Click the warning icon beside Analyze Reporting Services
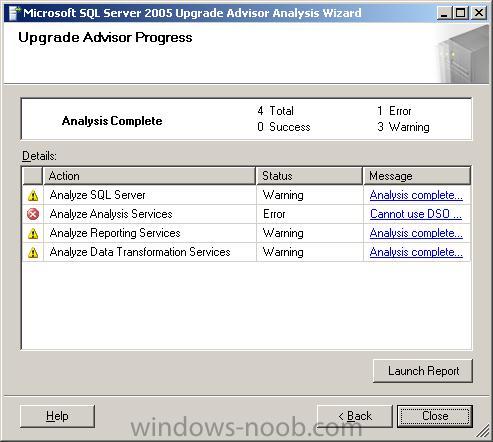 click(x=33, y=233)
